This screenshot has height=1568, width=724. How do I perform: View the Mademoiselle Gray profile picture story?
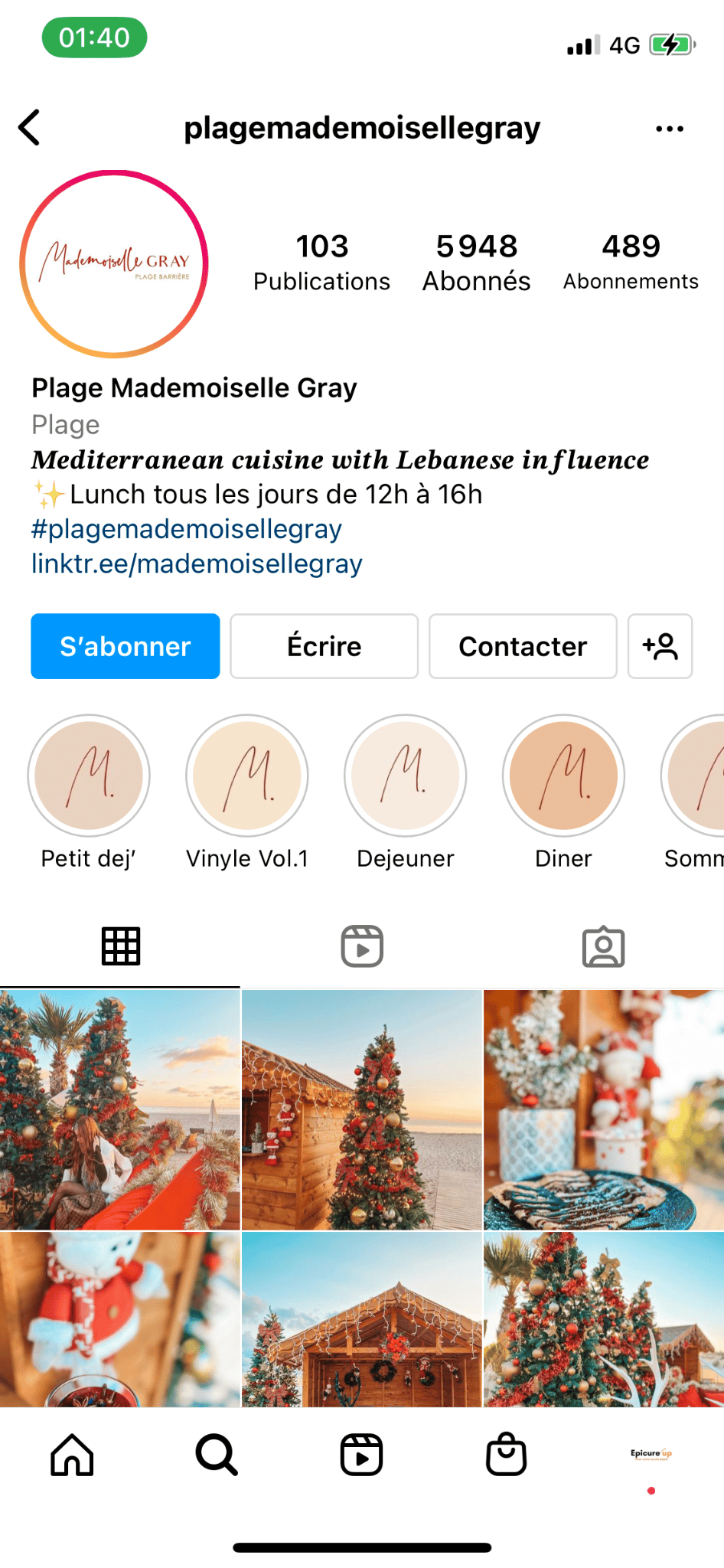(114, 264)
